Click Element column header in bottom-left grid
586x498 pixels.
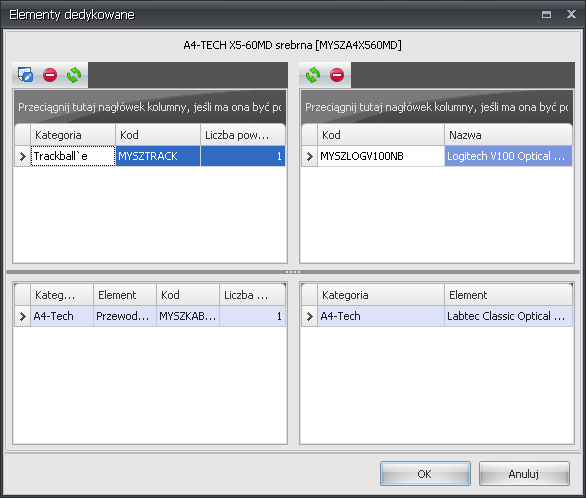(125, 295)
